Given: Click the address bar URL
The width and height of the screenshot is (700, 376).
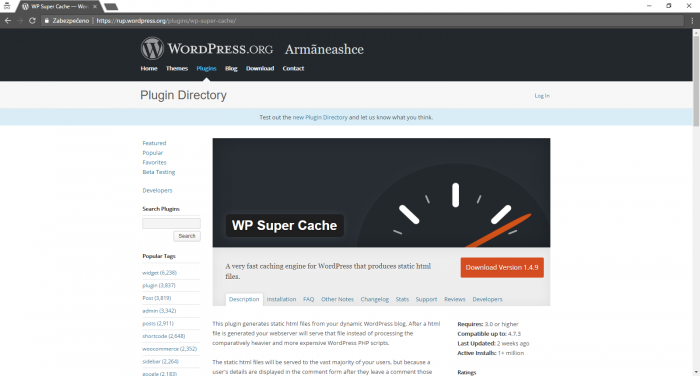Looking at the screenshot, I should tap(166, 21).
